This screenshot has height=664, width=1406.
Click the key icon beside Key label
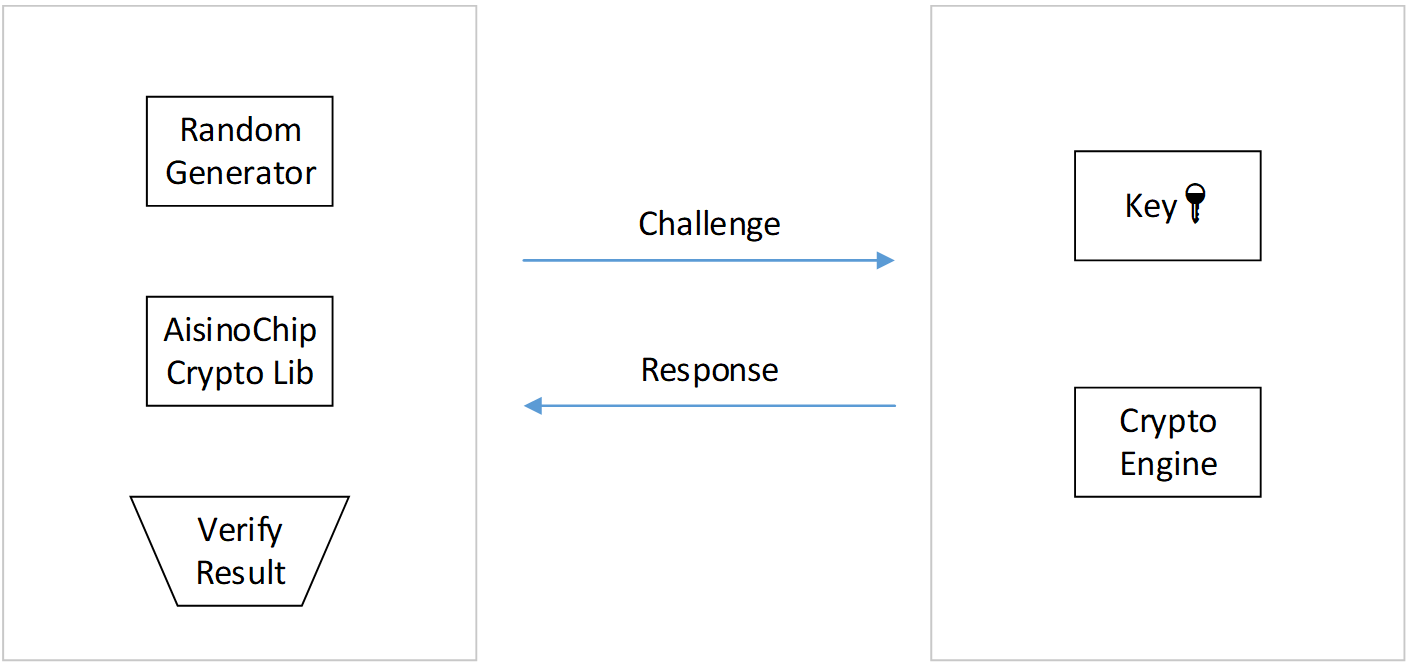point(1194,204)
